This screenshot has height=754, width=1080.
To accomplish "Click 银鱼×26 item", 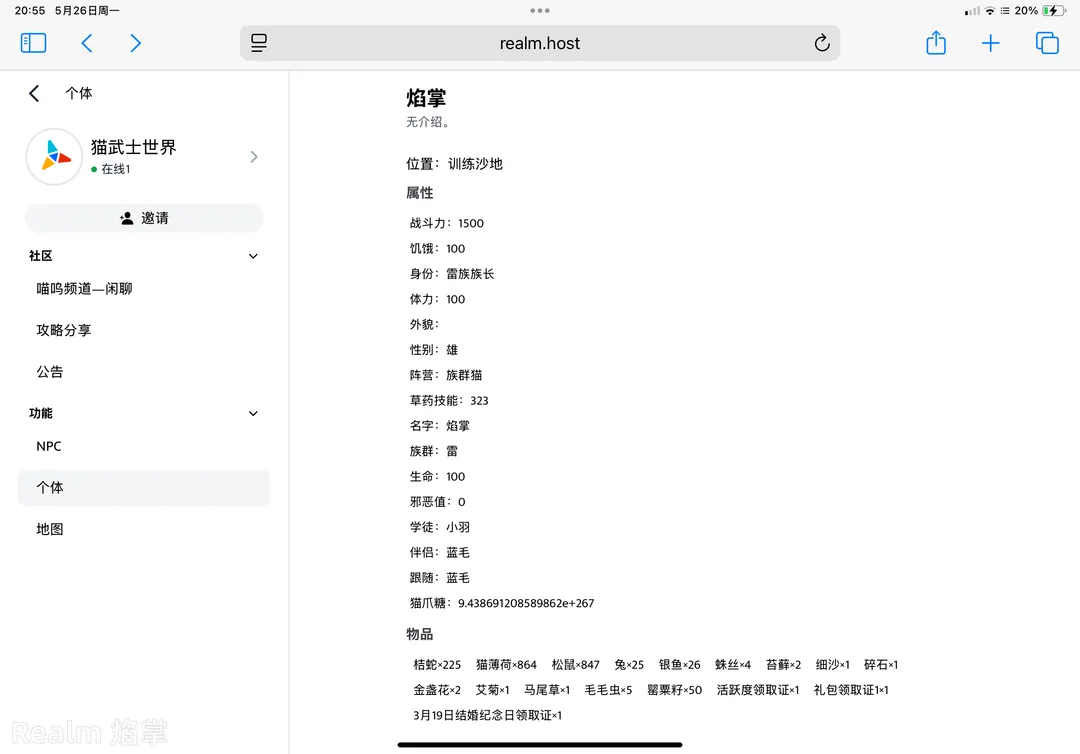I will [679, 664].
